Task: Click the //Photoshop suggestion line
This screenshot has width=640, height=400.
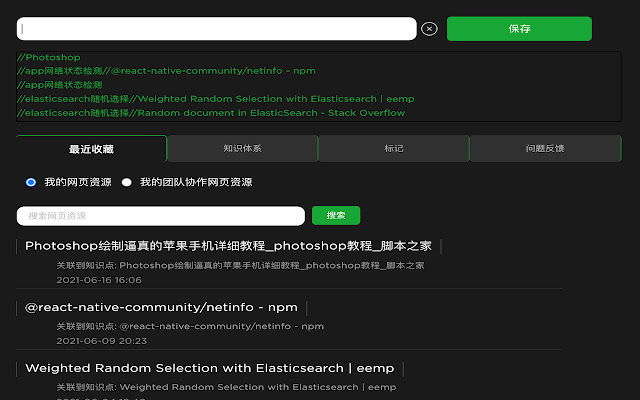Action: point(49,57)
